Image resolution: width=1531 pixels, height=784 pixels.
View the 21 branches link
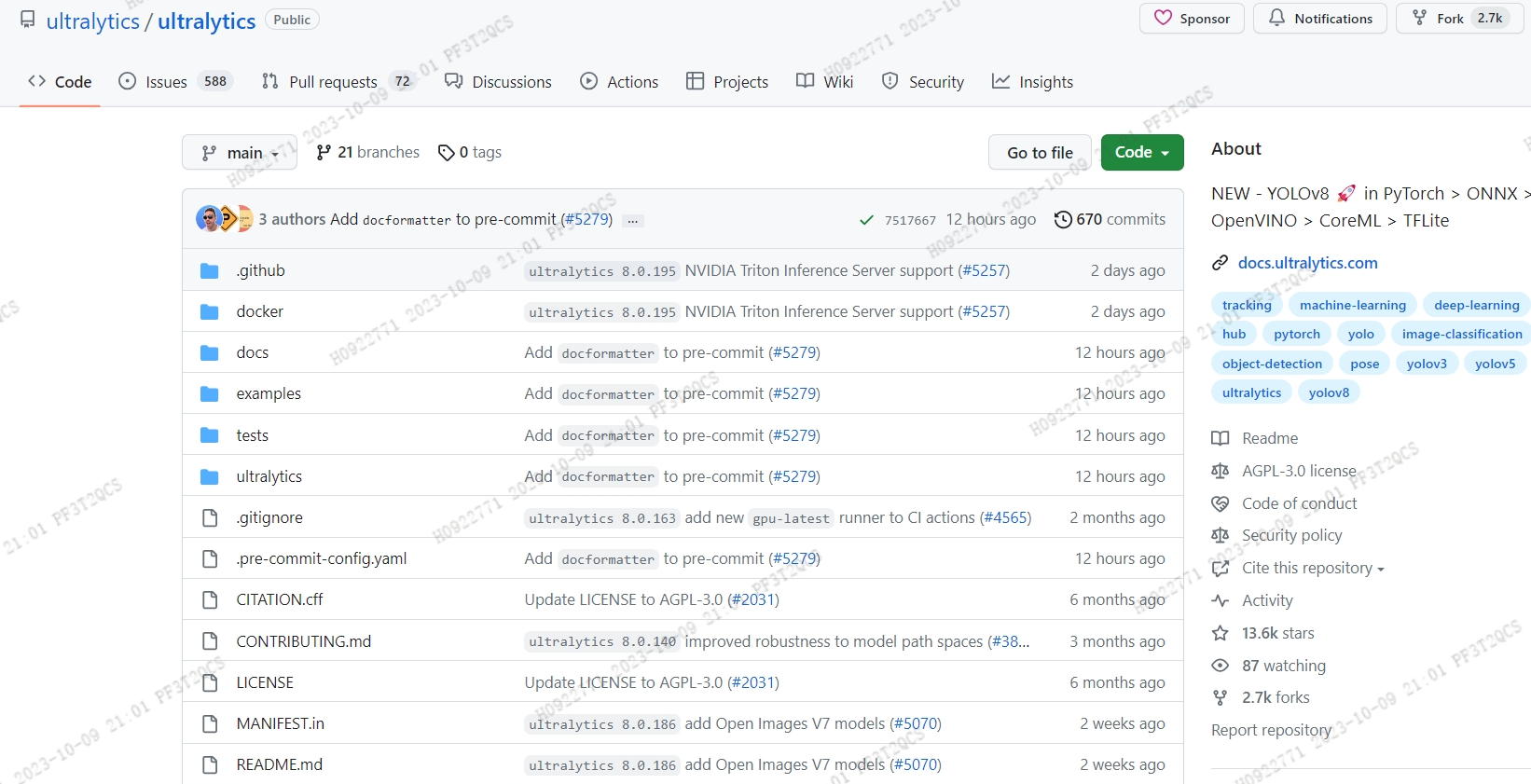pyautogui.click(x=367, y=152)
